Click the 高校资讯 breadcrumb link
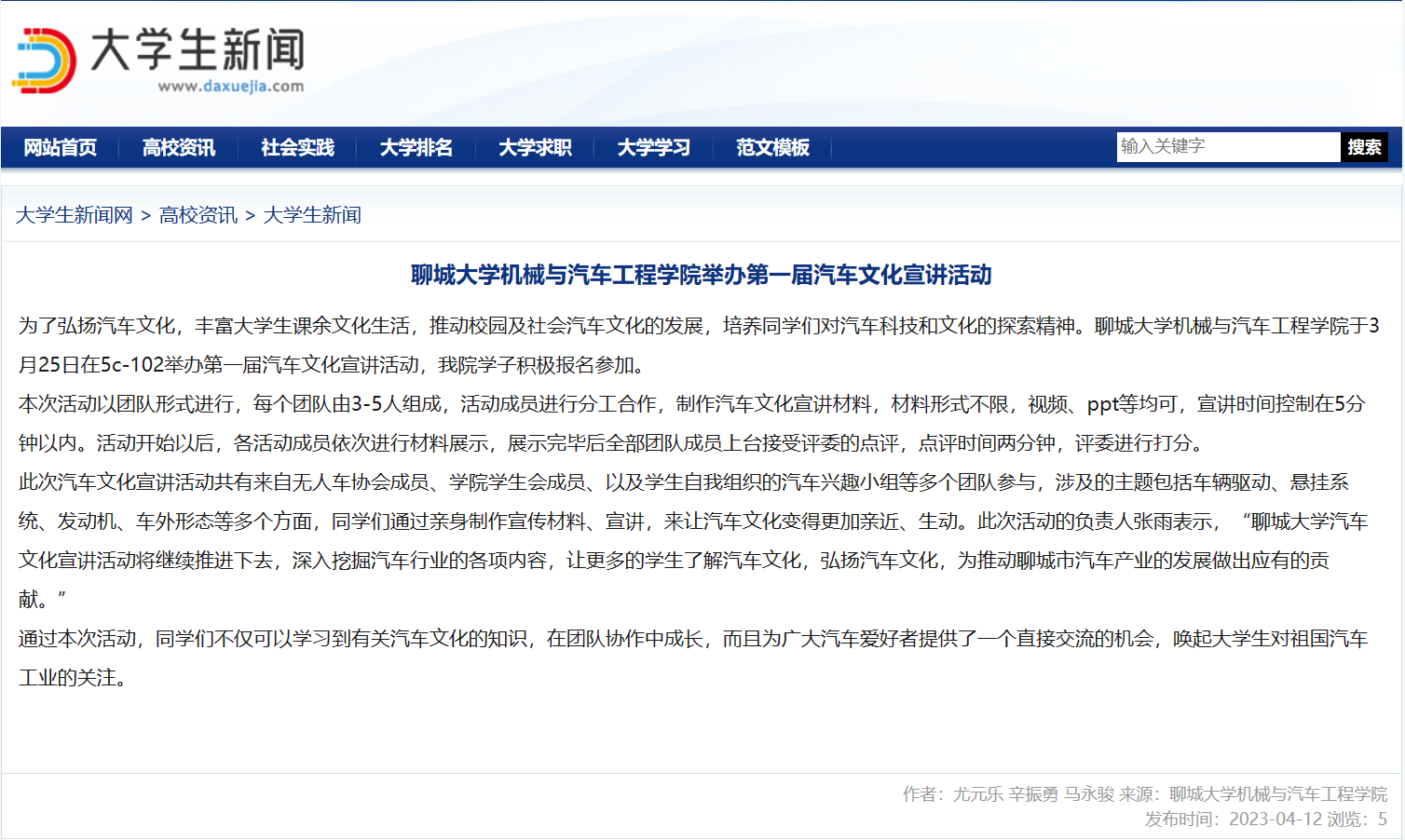Screen dimensions: 1405x840 198,215
